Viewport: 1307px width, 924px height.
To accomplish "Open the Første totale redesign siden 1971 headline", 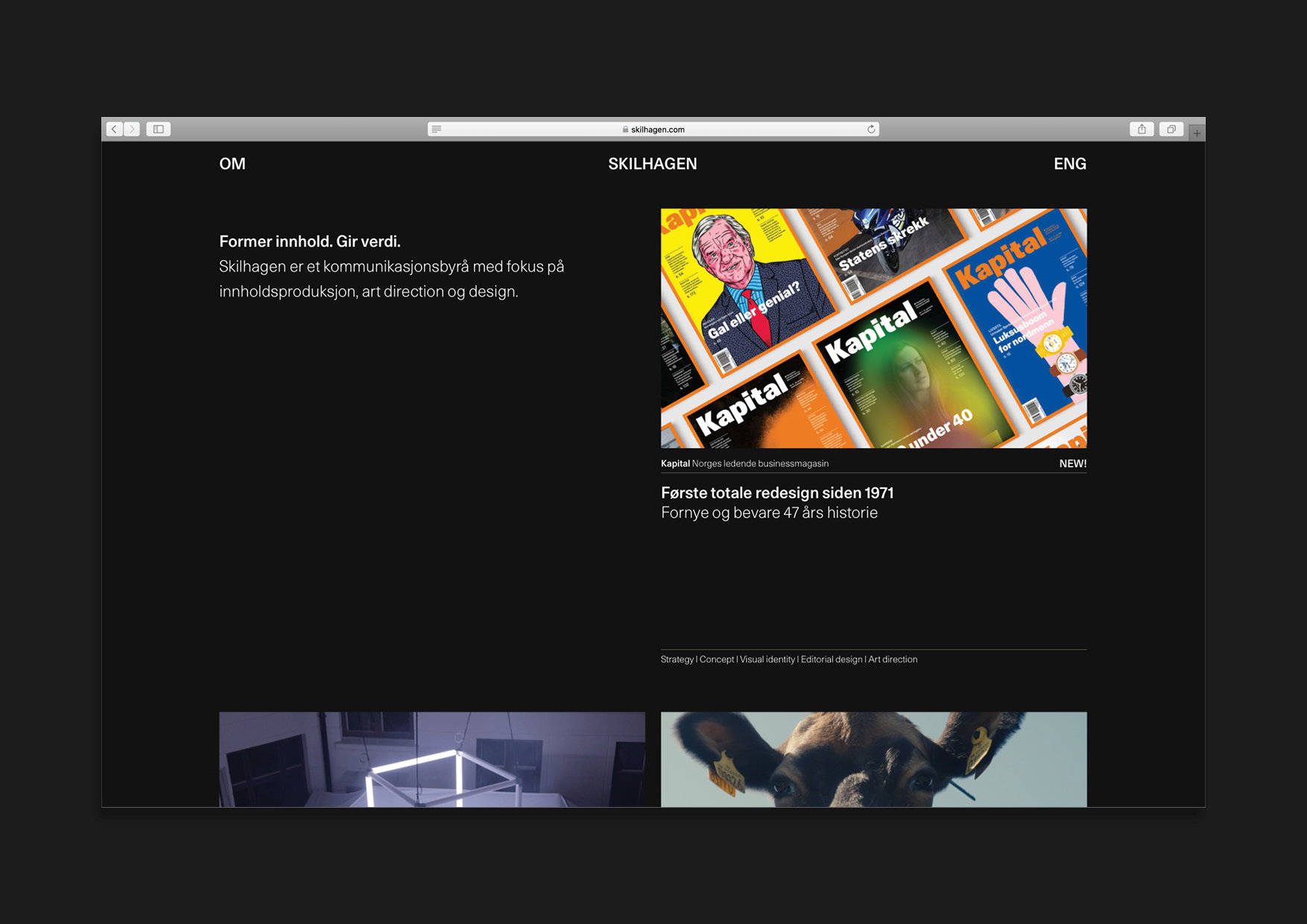I will 777,493.
